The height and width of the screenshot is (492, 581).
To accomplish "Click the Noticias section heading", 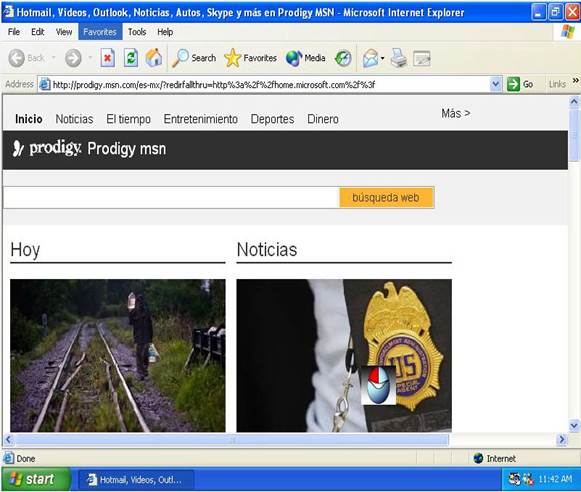I will pos(267,249).
